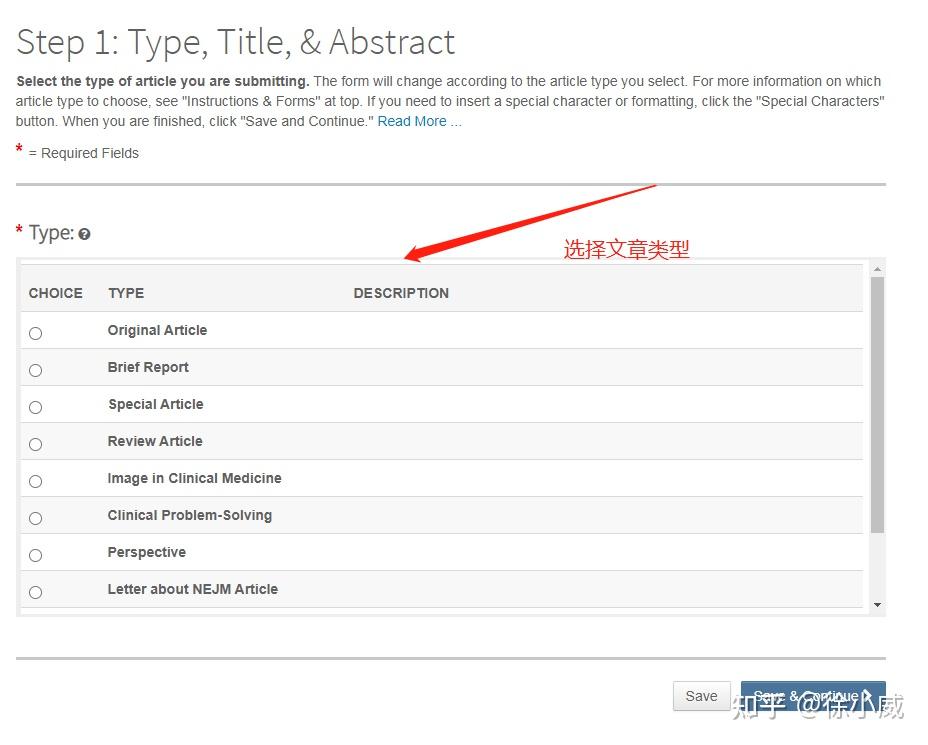The image size is (928, 745).
Task: Select Review Article as the type
Action: click(x=36, y=444)
